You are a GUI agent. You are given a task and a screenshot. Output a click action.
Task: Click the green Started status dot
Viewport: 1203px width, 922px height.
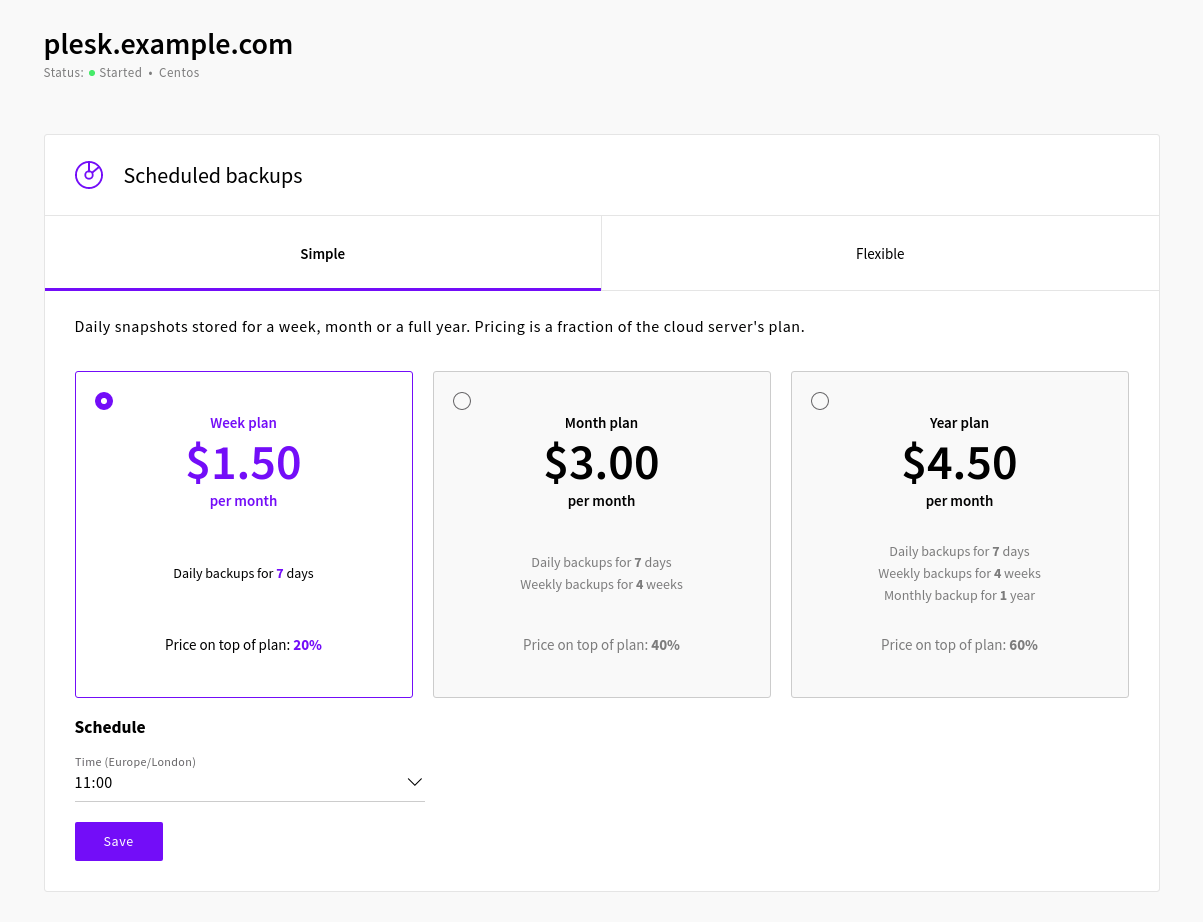pos(92,73)
